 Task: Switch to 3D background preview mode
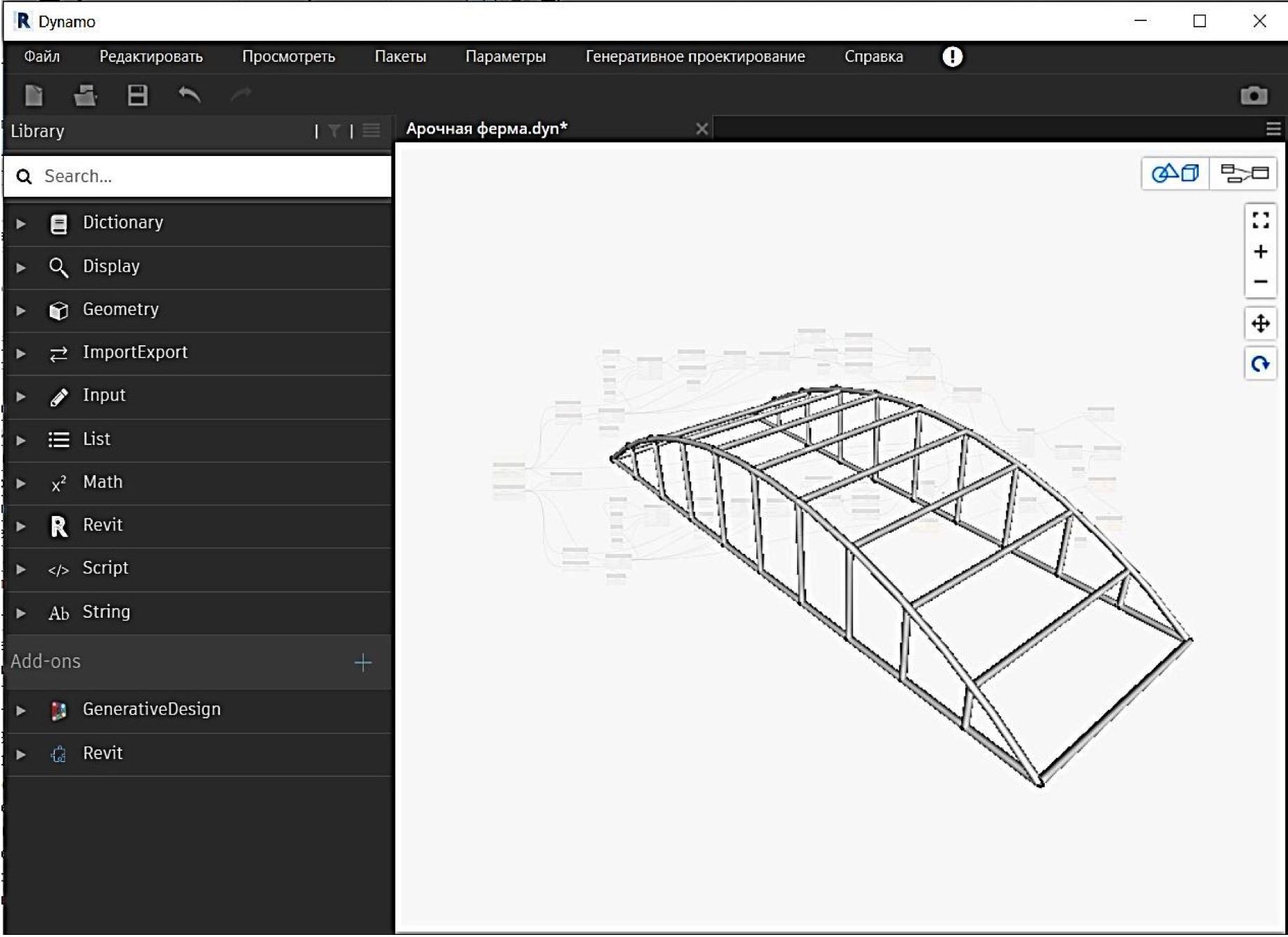[x=1175, y=173]
